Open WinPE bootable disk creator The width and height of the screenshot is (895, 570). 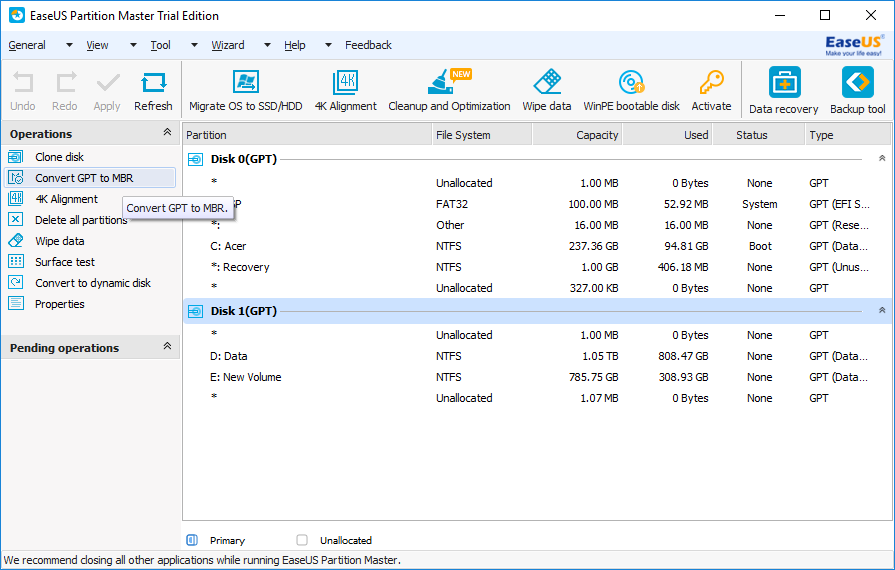tap(631, 83)
